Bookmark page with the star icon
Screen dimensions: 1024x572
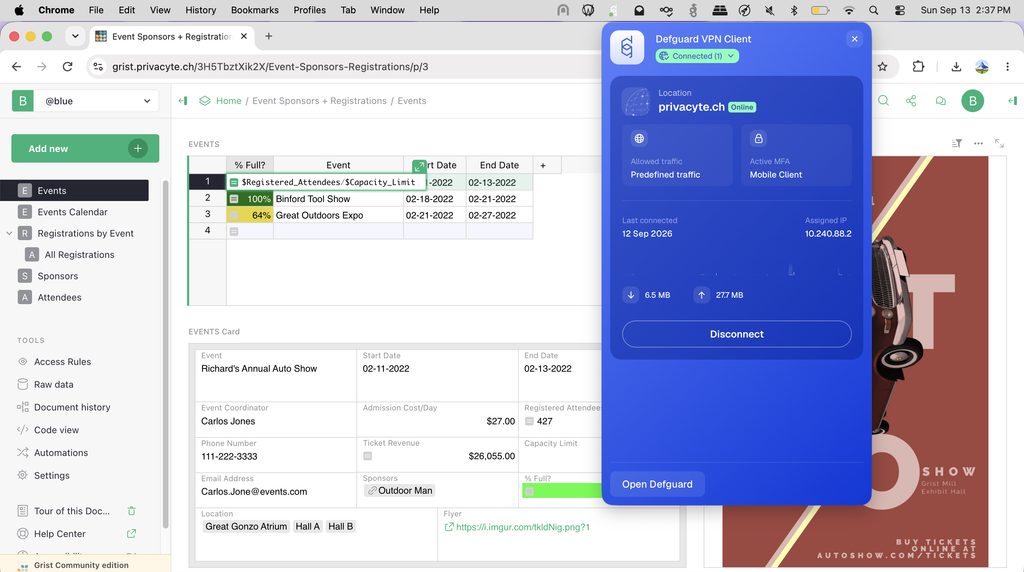pyautogui.click(x=882, y=67)
